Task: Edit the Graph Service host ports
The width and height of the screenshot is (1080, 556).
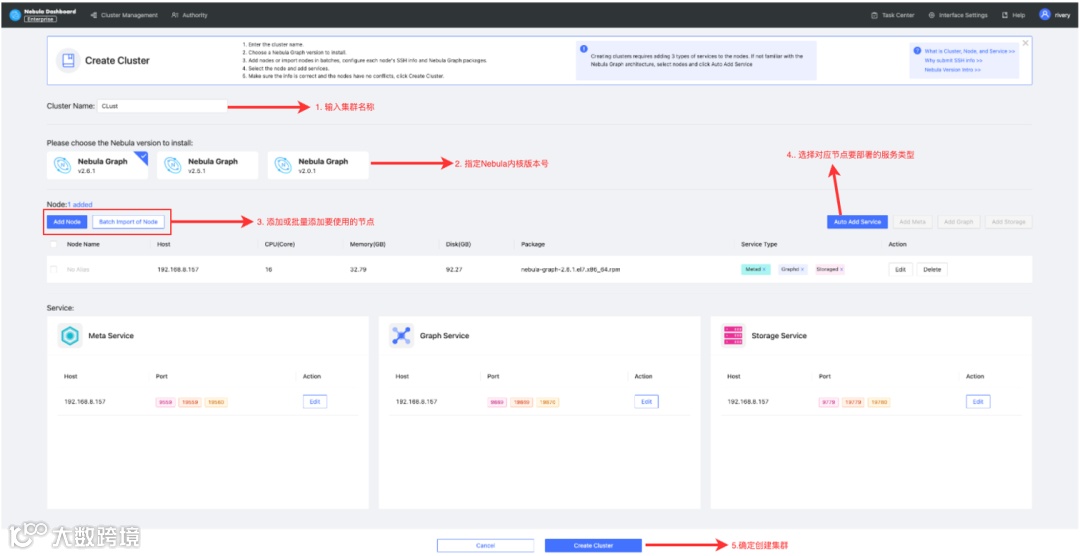Action: click(x=646, y=402)
